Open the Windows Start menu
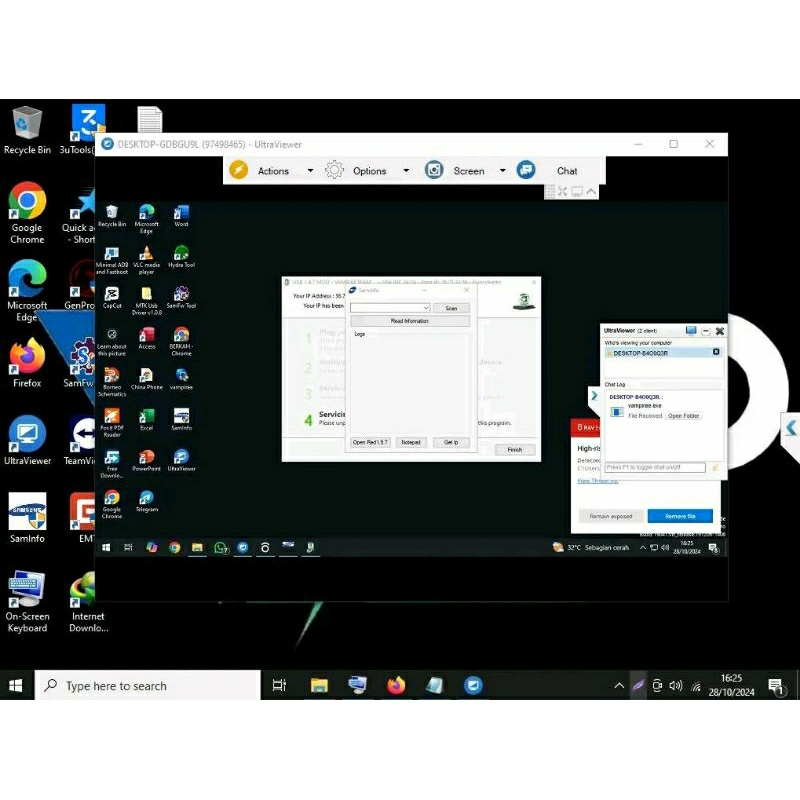This screenshot has width=800, height=800. [x=14, y=685]
